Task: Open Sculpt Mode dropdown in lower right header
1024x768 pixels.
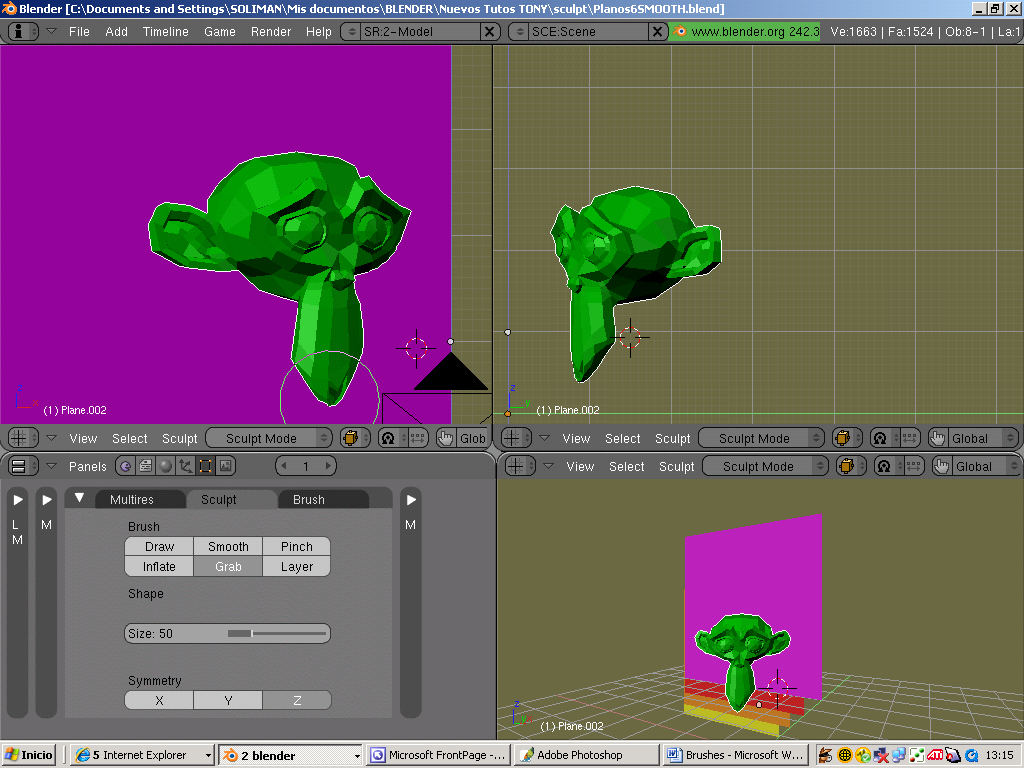Action: coord(765,466)
